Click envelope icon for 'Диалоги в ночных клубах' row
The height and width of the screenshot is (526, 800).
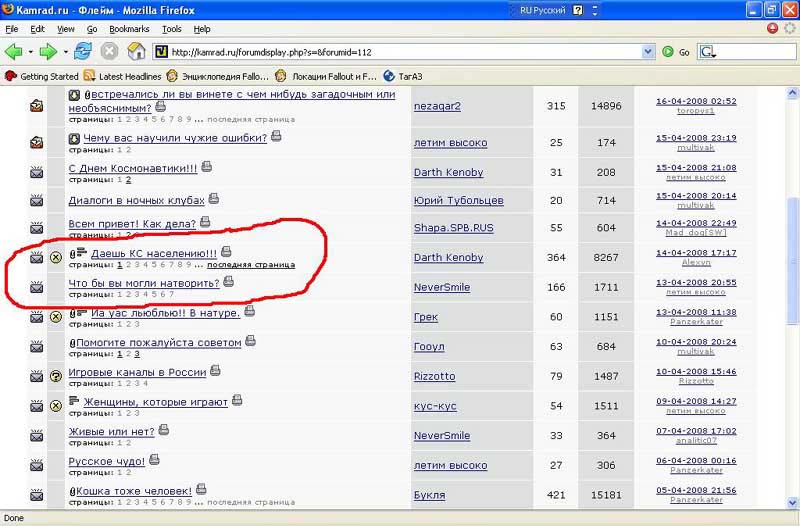[37, 201]
